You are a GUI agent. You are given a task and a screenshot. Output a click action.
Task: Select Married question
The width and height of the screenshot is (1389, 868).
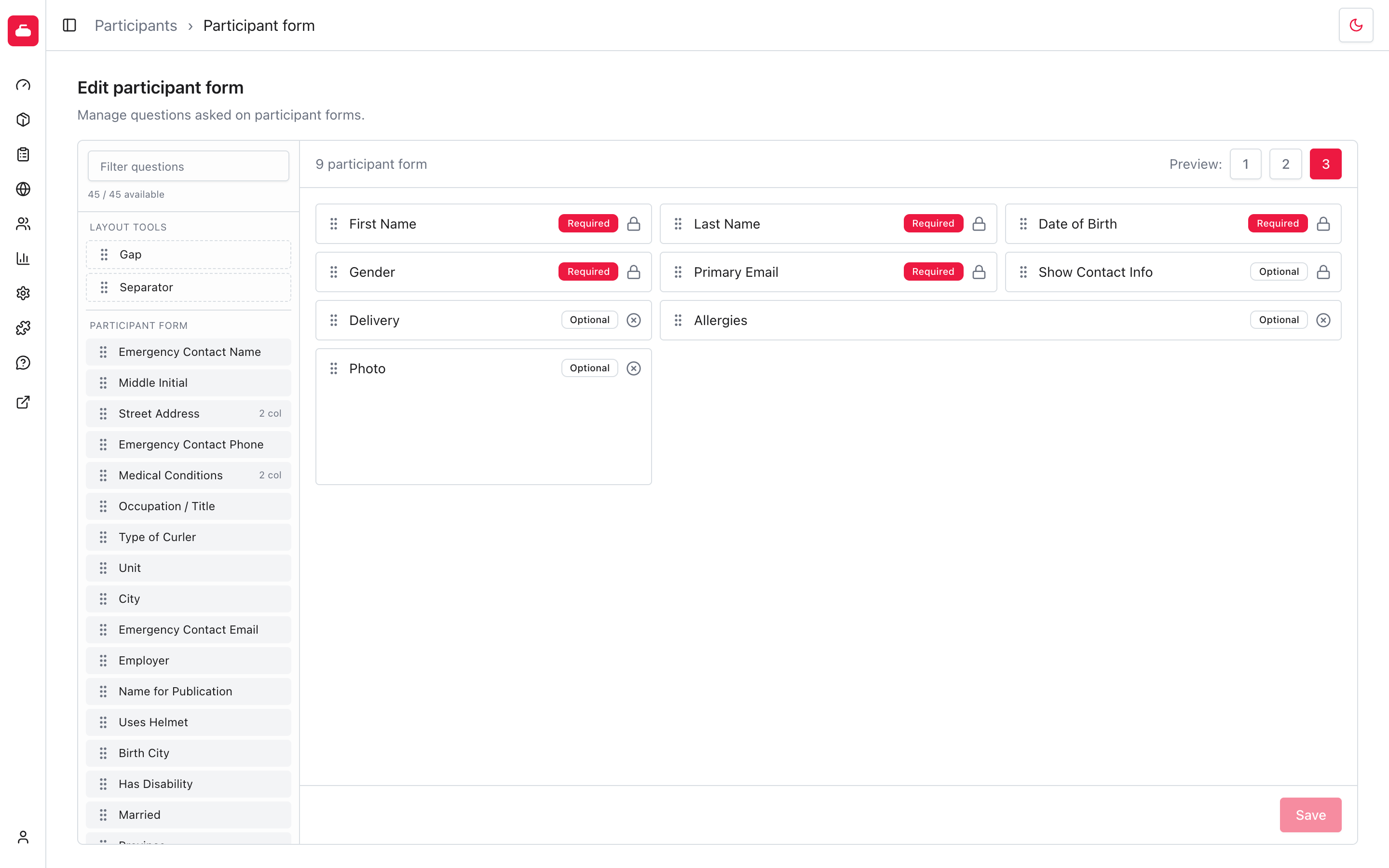[x=188, y=814]
